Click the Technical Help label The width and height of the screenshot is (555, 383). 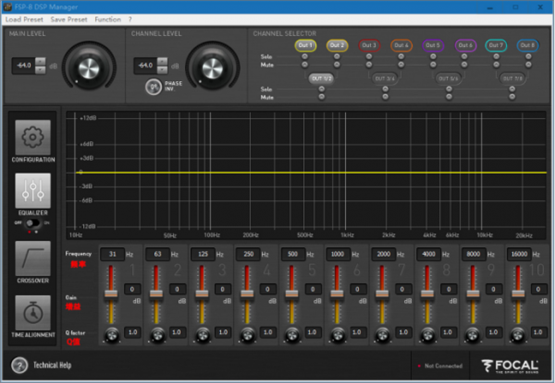pos(52,365)
